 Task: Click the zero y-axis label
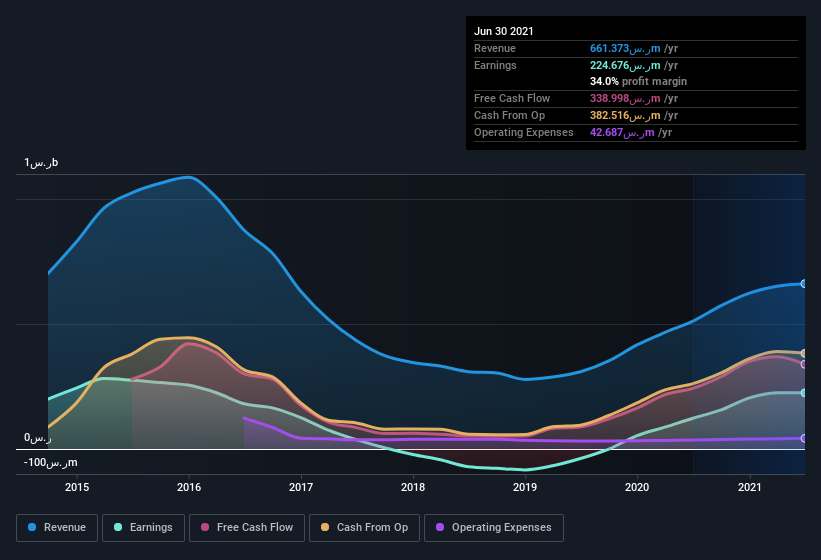pyautogui.click(x=38, y=438)
